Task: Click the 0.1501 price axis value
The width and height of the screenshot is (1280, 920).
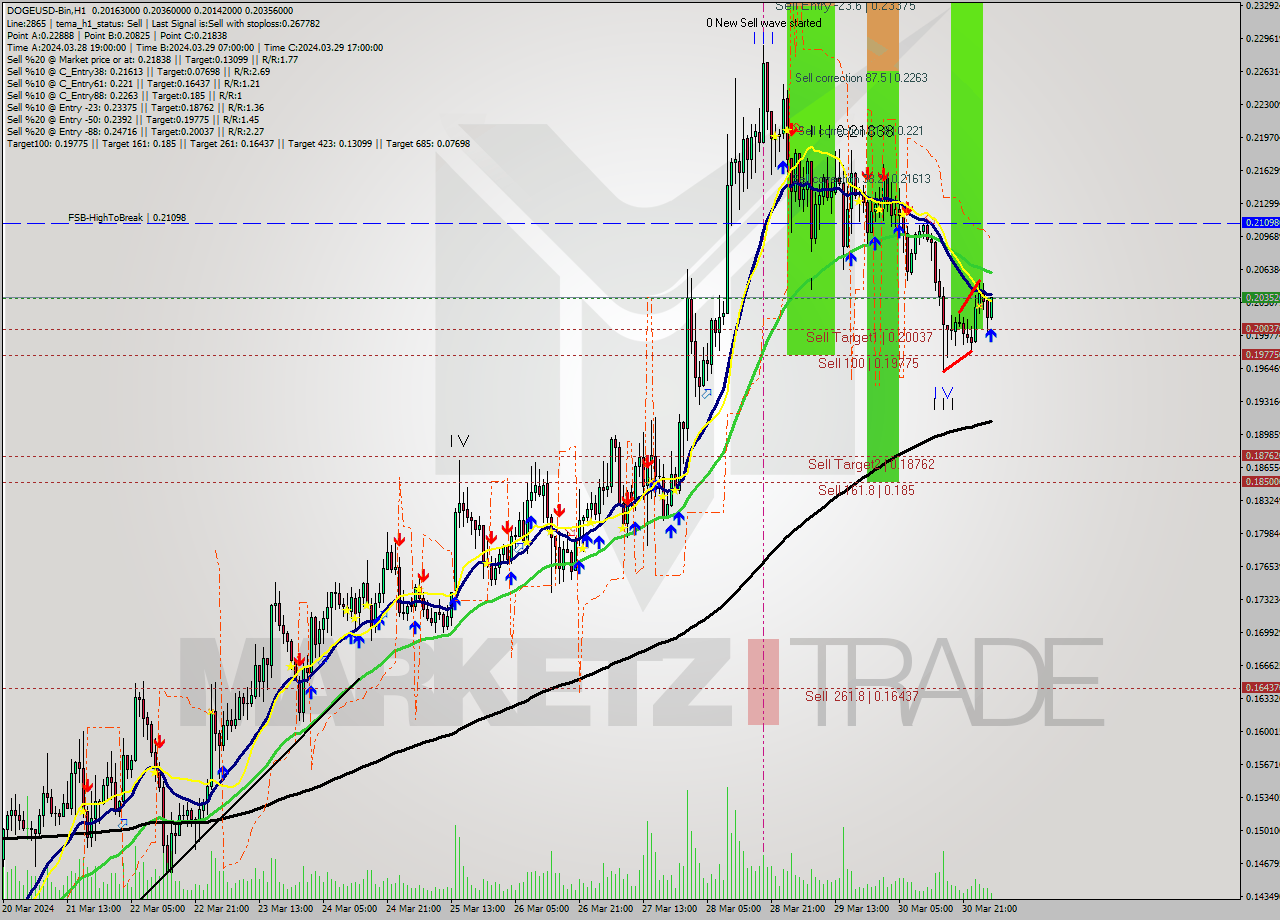Action: click(x=1262, y=831)
